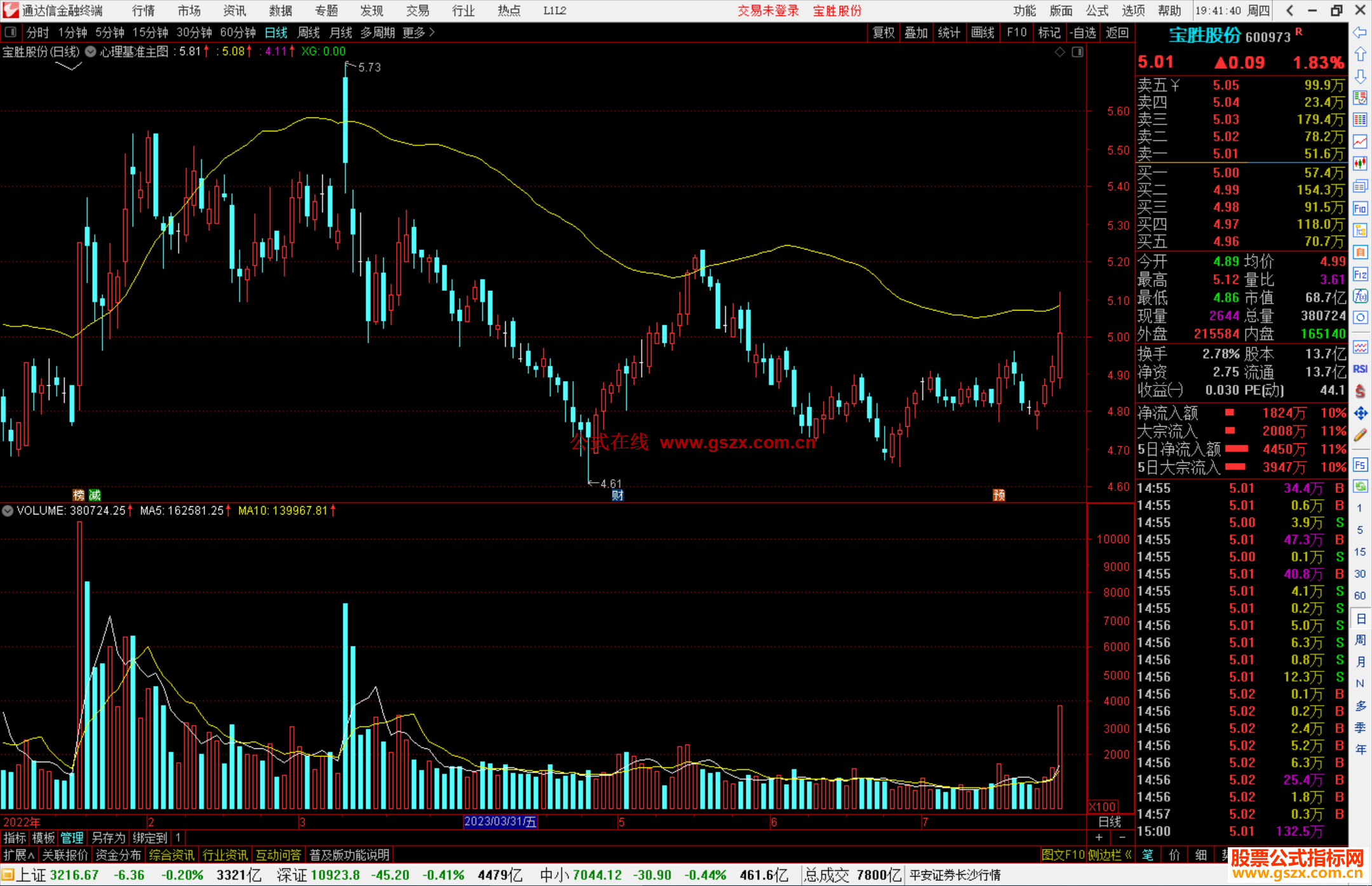
Task: Select the candlestick chart icon in sidebar
Action: point(1360,164)
